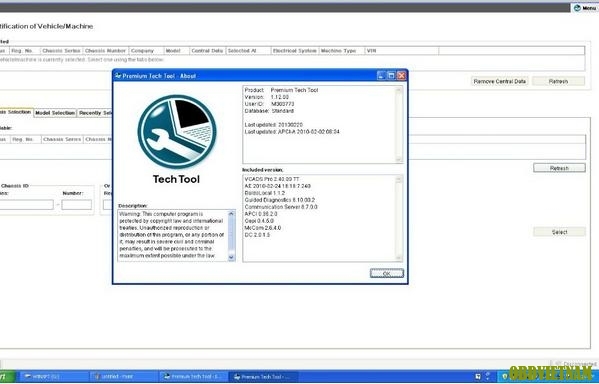Switch to untitled - Paint taskbar button
The width and height of the screenshot is (599, 384).
[123, 377]
